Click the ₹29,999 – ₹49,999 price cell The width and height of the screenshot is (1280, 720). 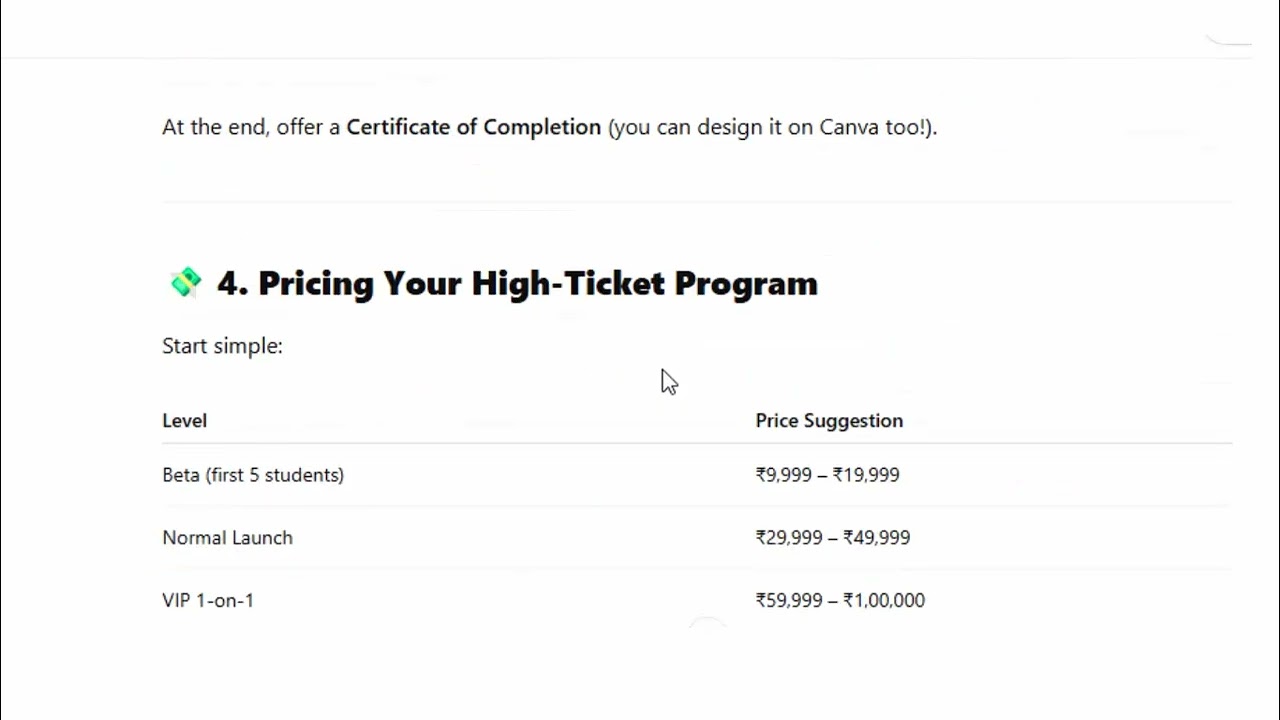click(x=833, y=538)
